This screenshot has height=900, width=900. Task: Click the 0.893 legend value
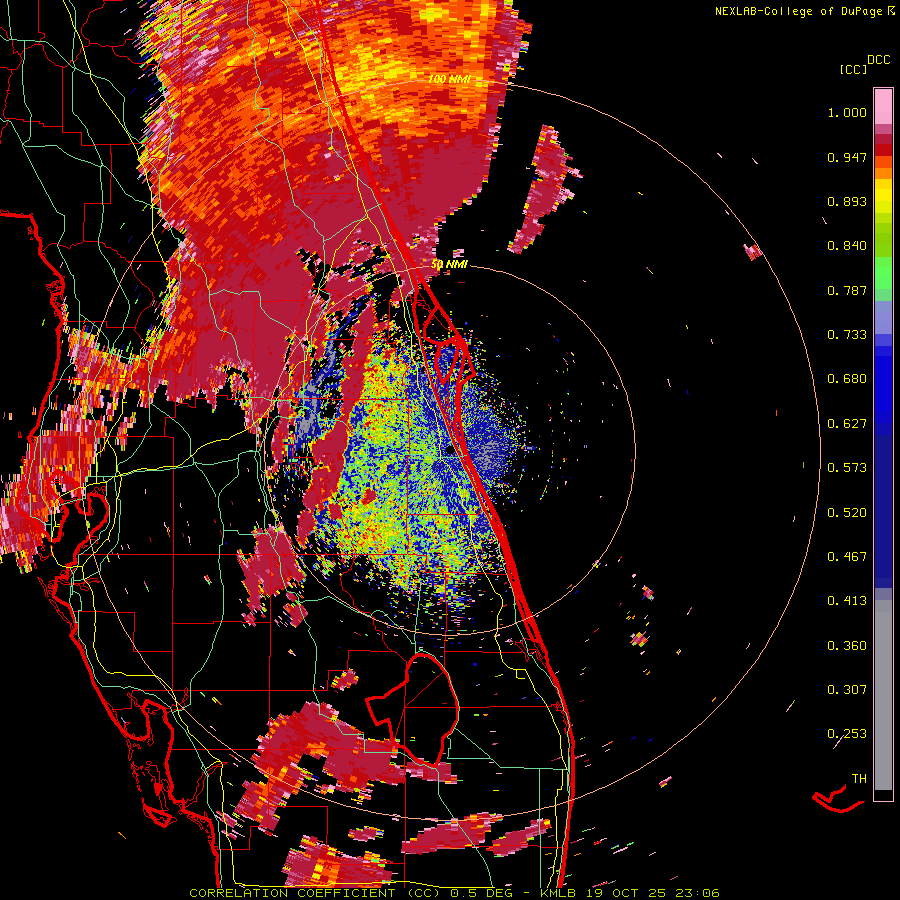tap(847, 201)
